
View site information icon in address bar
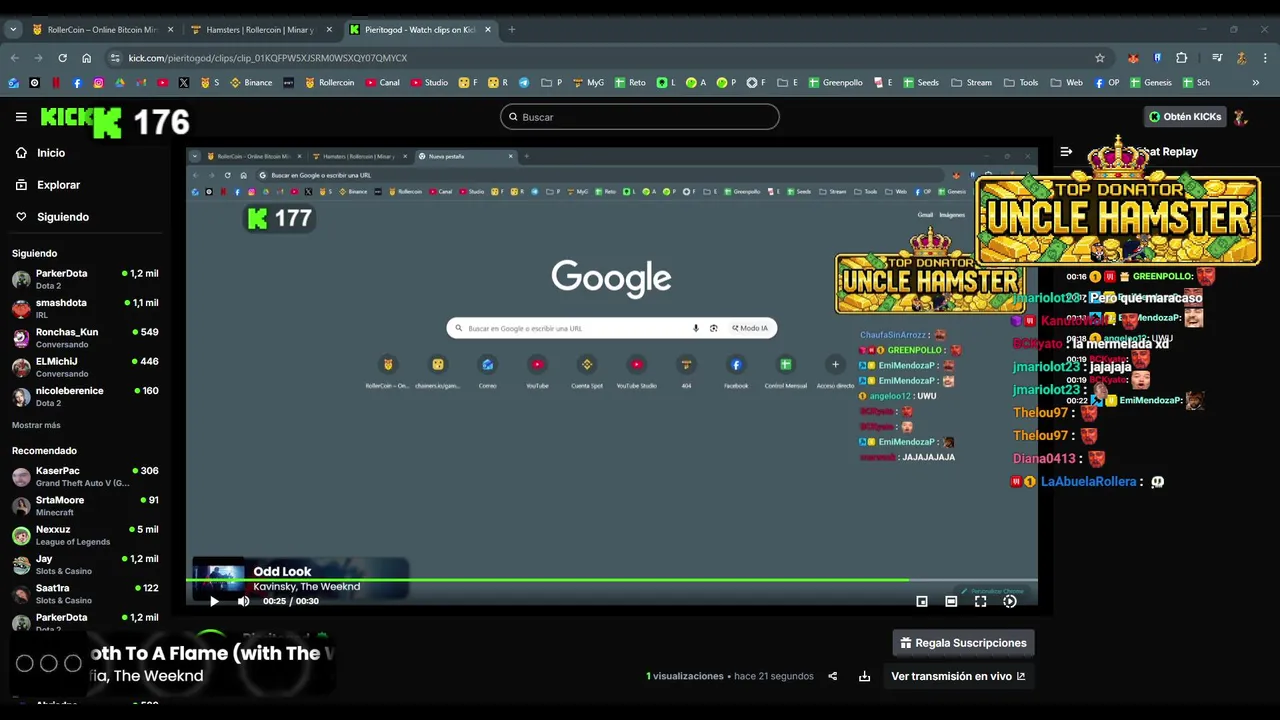(x=115, y=58)
